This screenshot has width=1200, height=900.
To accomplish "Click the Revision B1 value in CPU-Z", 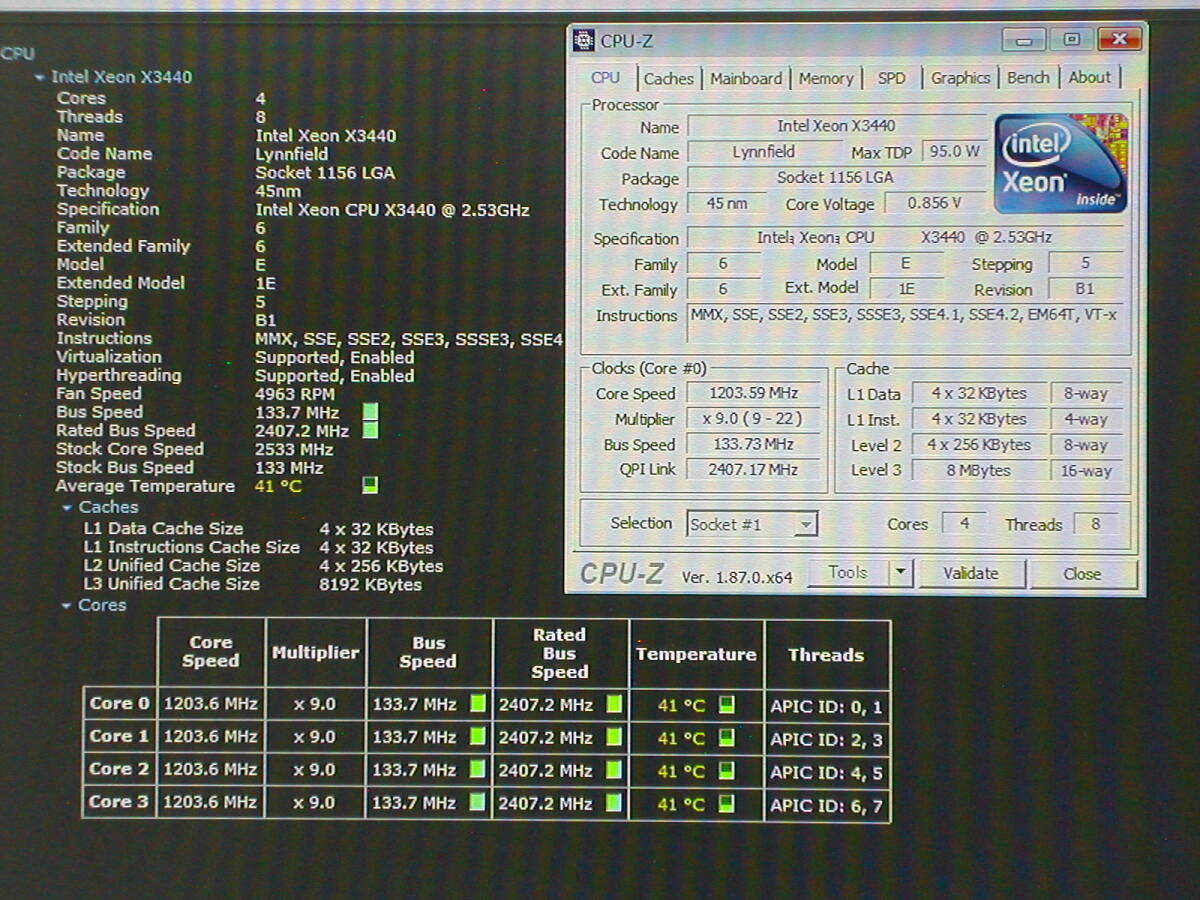I will point(1085,289).
